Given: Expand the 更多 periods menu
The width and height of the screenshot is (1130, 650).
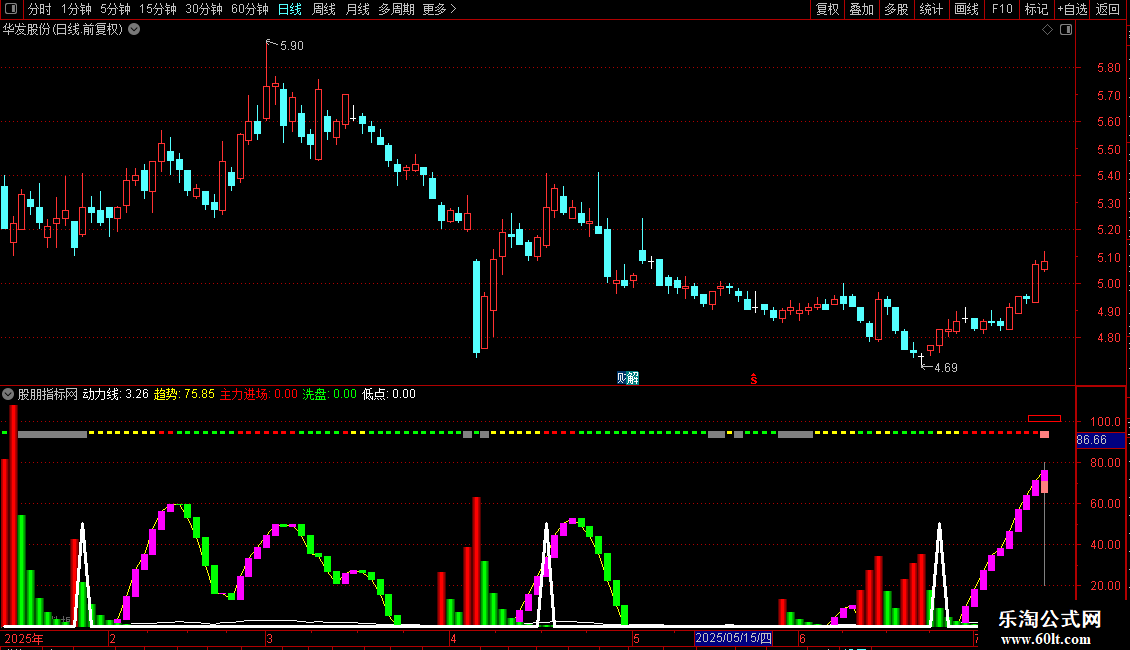Looking at the screenshot, I should point(439,9).
